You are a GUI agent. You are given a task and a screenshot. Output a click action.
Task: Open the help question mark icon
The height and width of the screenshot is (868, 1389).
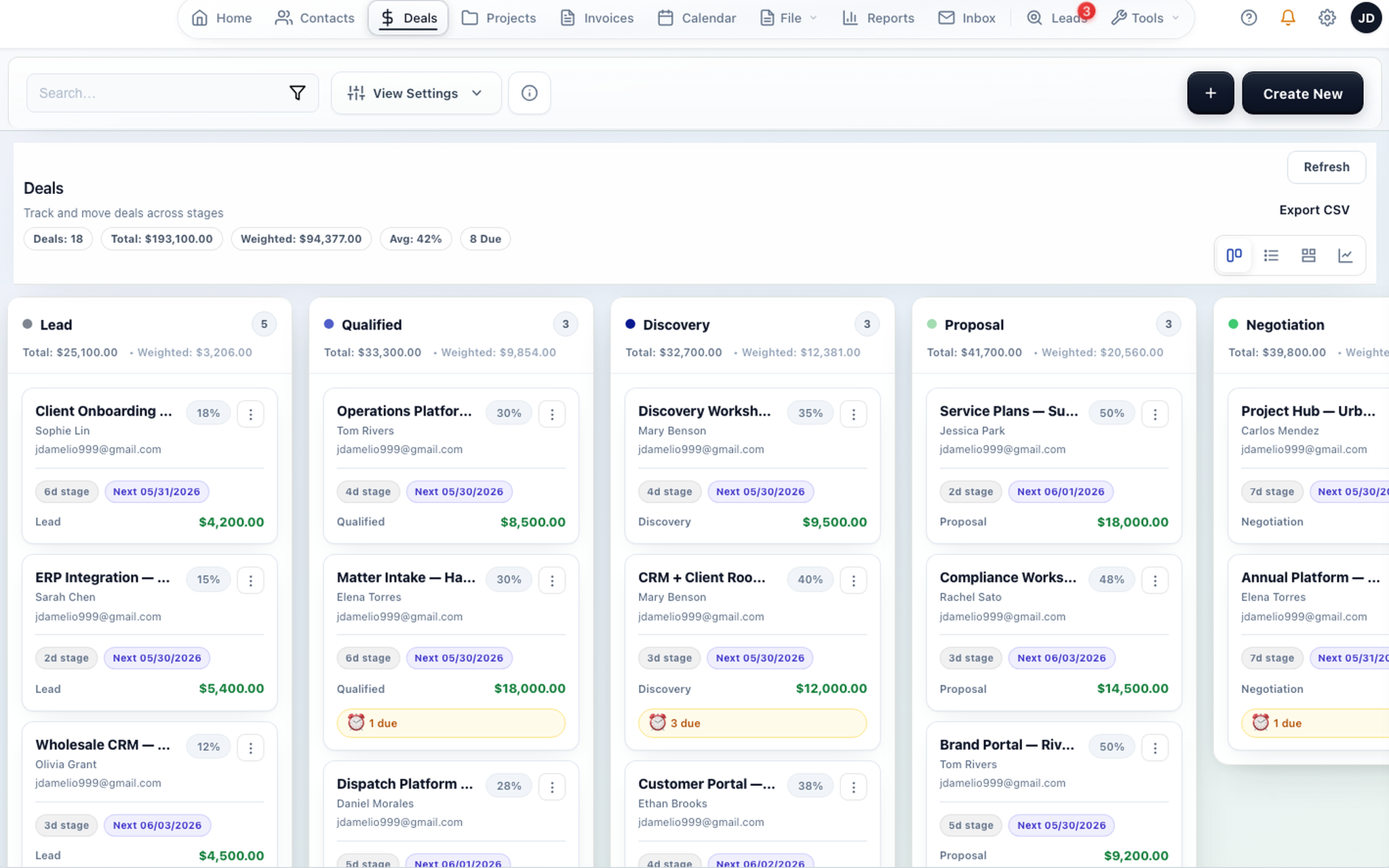(x=1249, y=18)
